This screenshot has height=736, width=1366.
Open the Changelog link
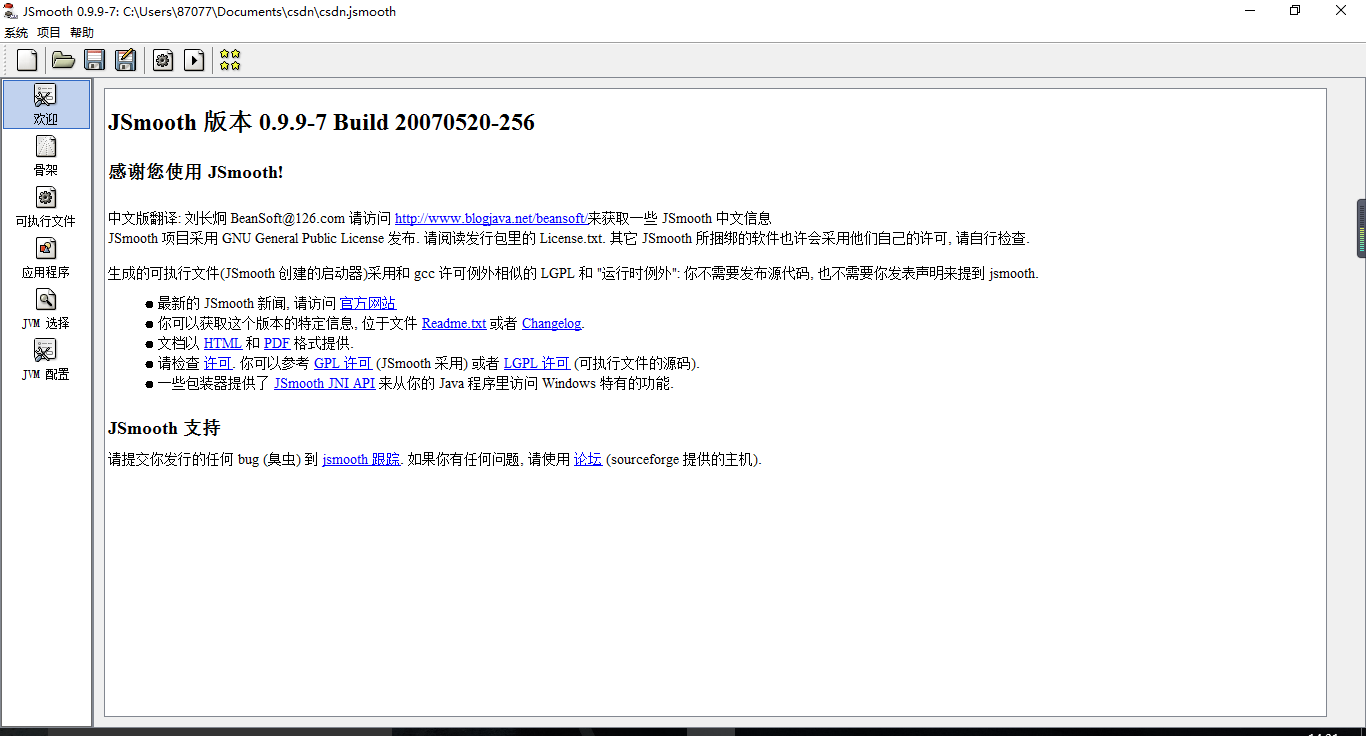pyautogui.click(x=551, y=323)
